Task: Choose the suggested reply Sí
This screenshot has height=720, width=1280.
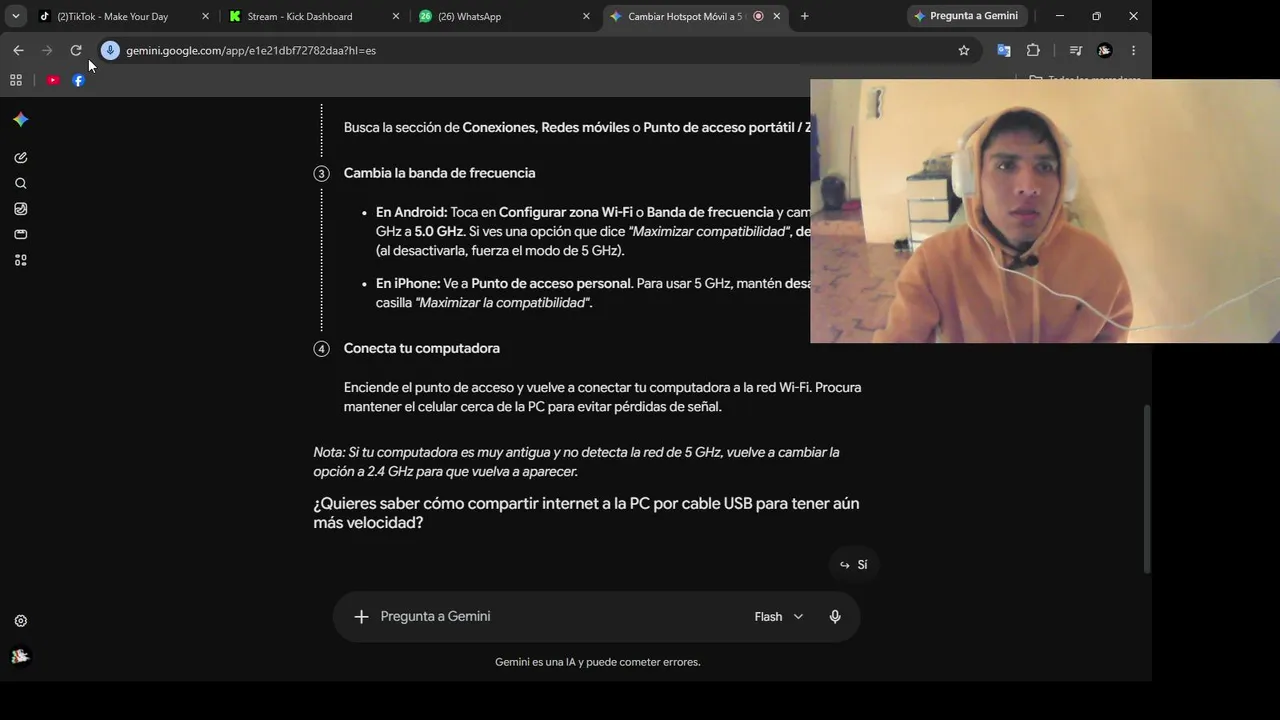Action: 853,565
